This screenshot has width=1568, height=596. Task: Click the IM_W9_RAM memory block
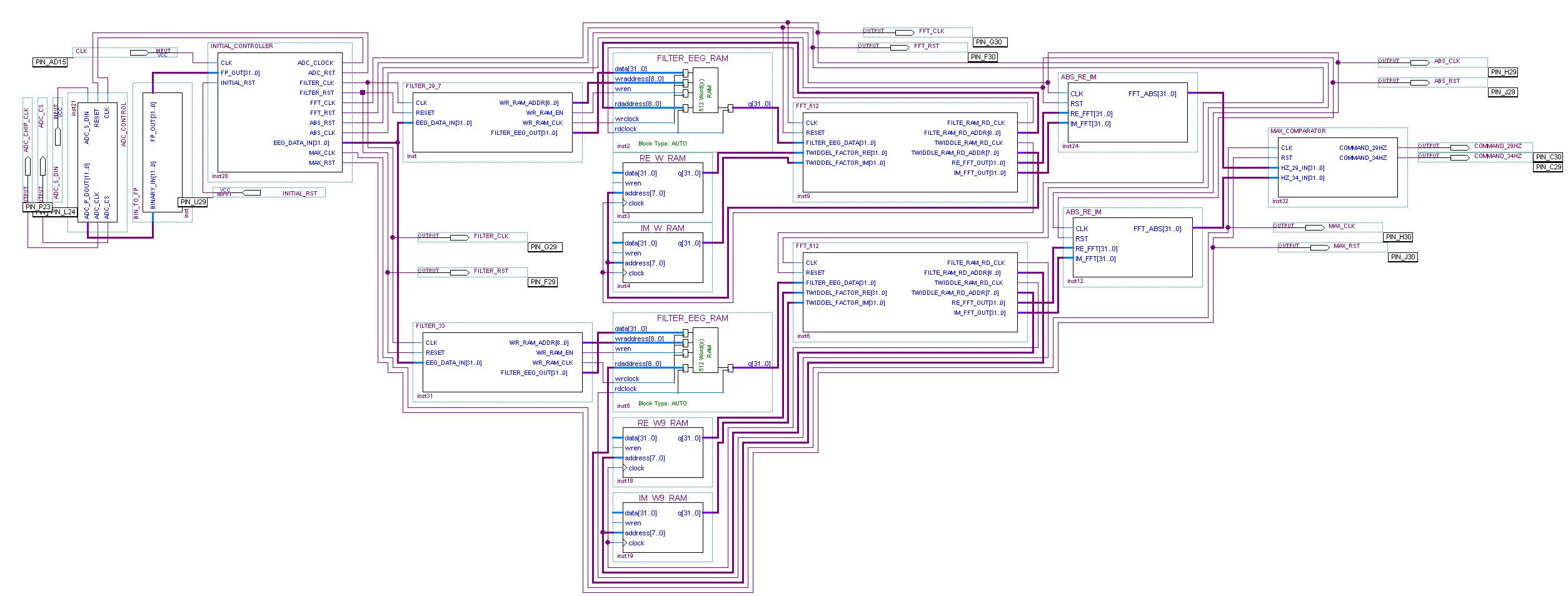(x=663, y=528)
